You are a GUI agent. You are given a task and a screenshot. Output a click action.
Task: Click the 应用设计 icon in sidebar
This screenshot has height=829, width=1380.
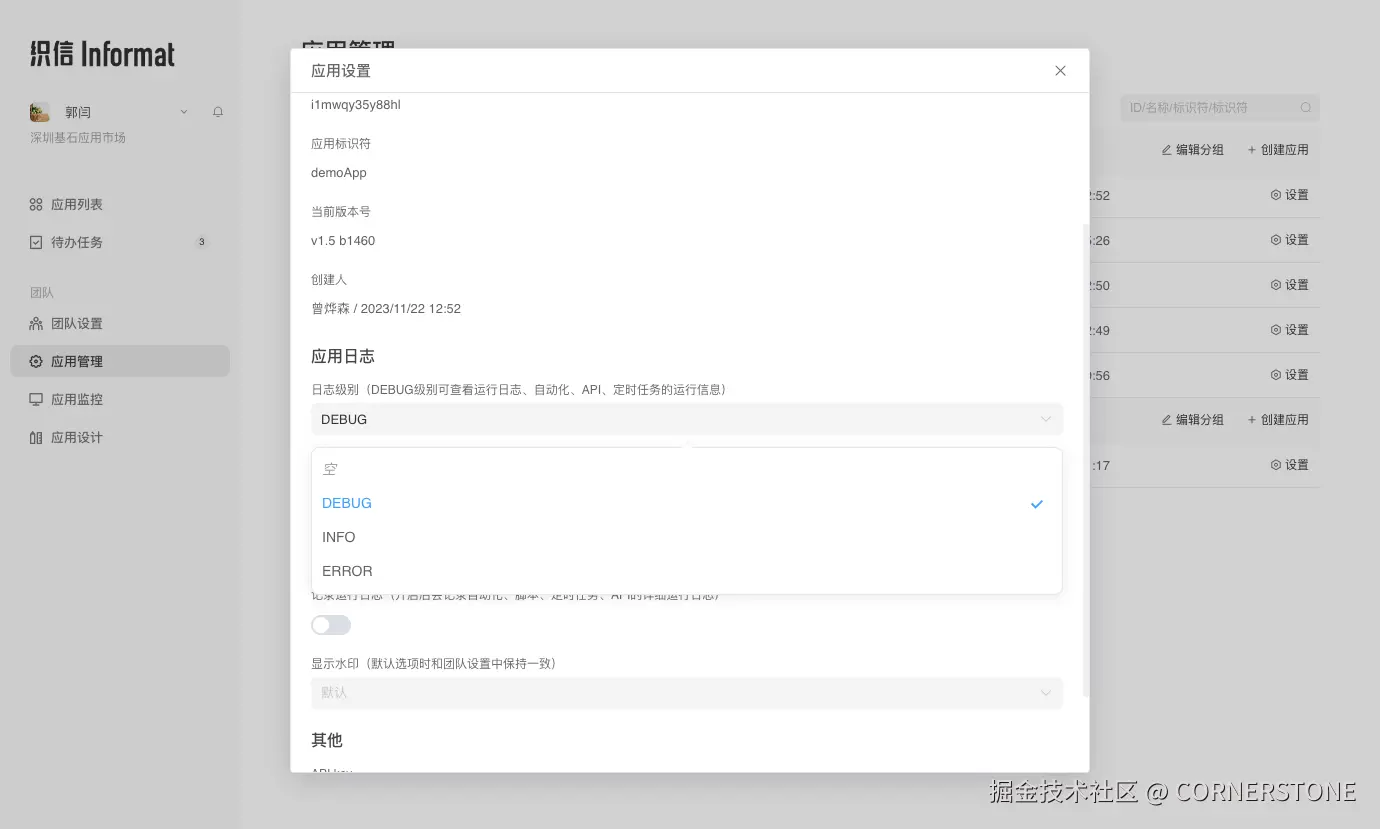(x=36, y=437)
